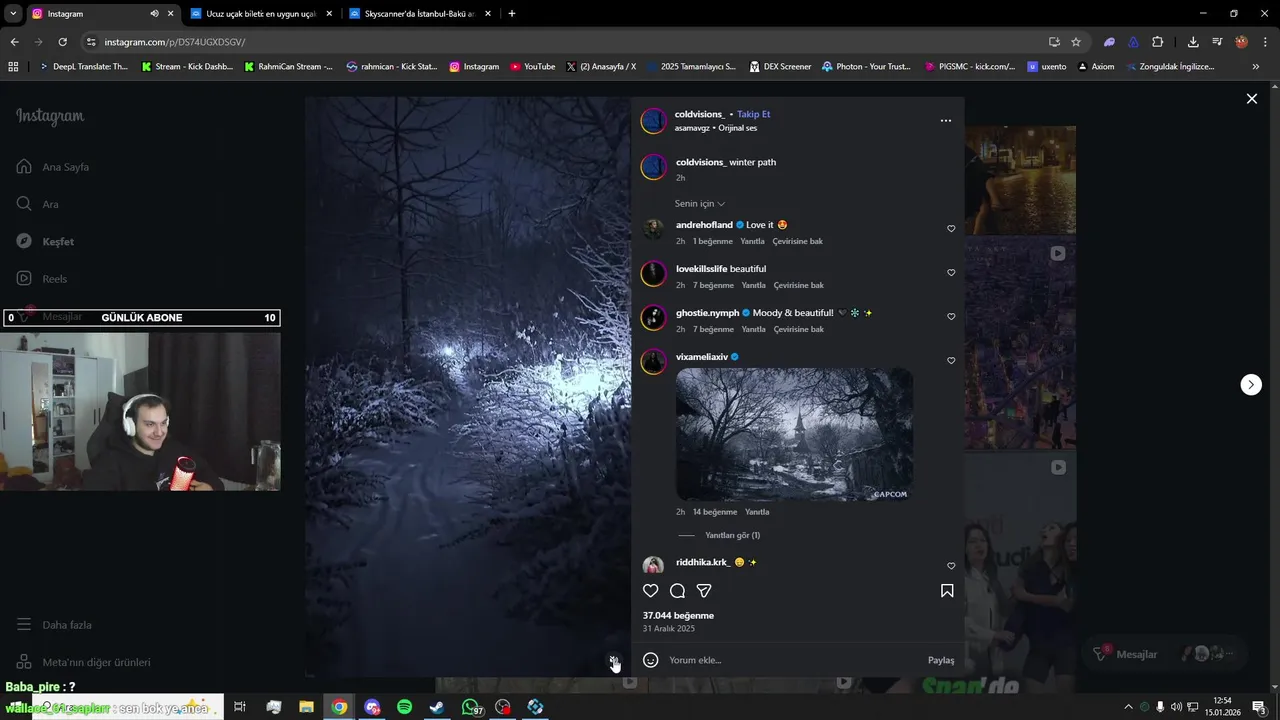Click the address bar URL
Screen dimensions: 1280x720
(x=175, y=42)
